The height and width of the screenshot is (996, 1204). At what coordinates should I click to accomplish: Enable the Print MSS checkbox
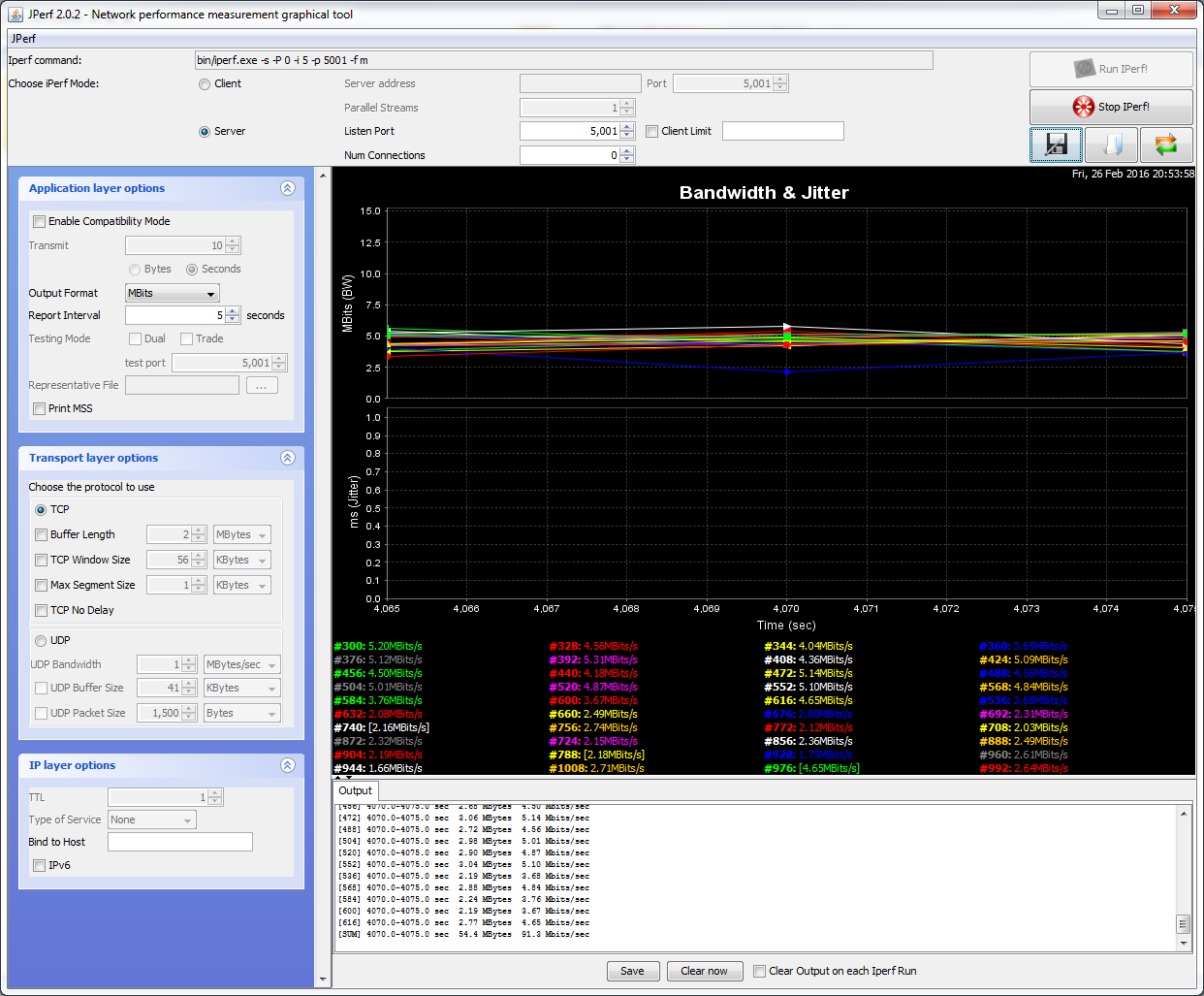(40, 409)
